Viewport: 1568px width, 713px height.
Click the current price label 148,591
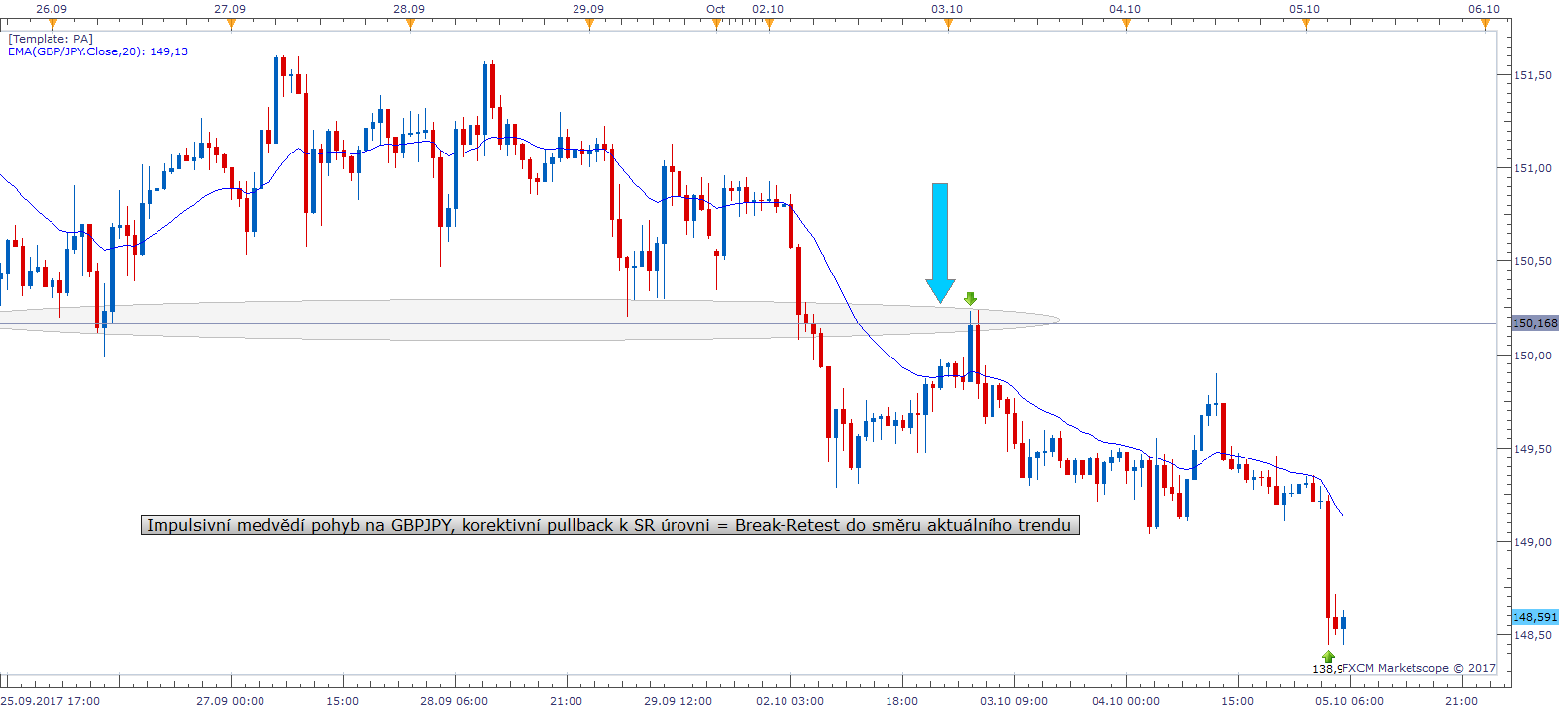(1534, 617)
